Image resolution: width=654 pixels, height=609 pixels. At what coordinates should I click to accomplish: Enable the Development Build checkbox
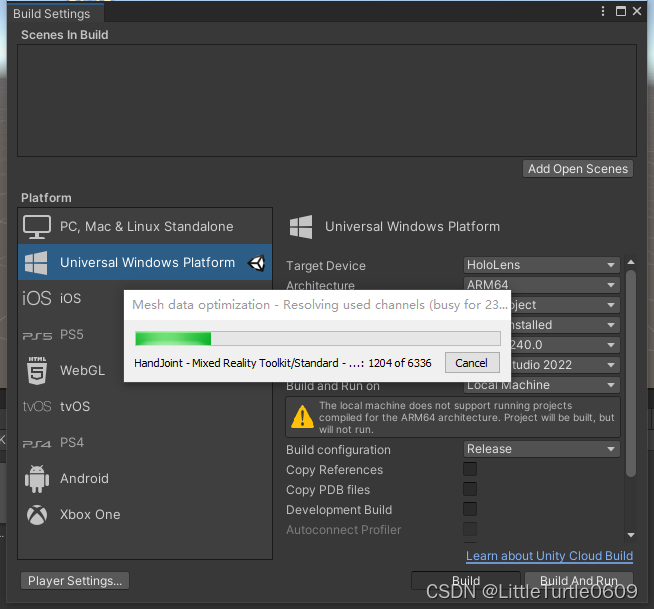click(x=470, y=509)
